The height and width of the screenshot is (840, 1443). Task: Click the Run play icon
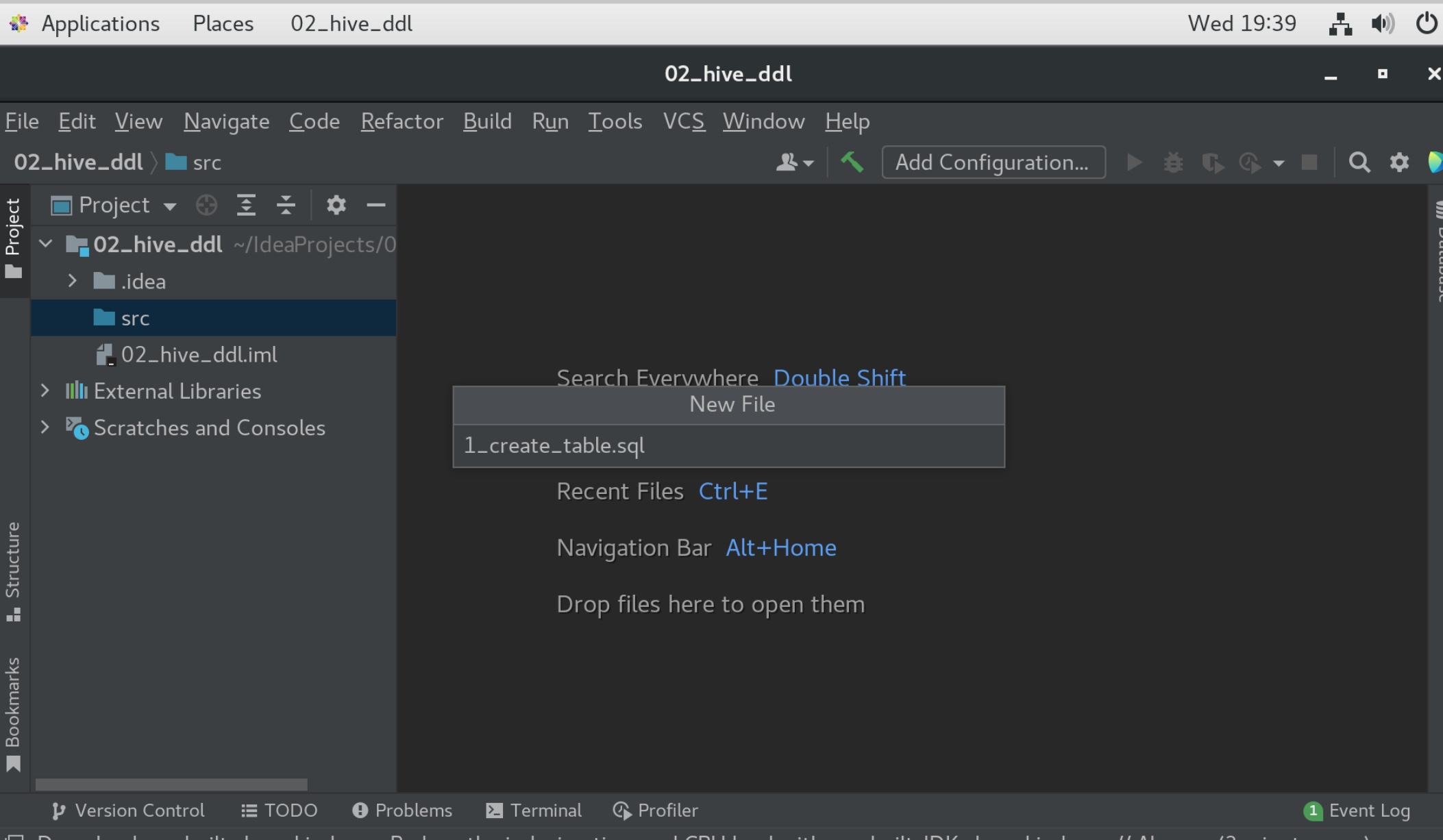coord(1134,162)
